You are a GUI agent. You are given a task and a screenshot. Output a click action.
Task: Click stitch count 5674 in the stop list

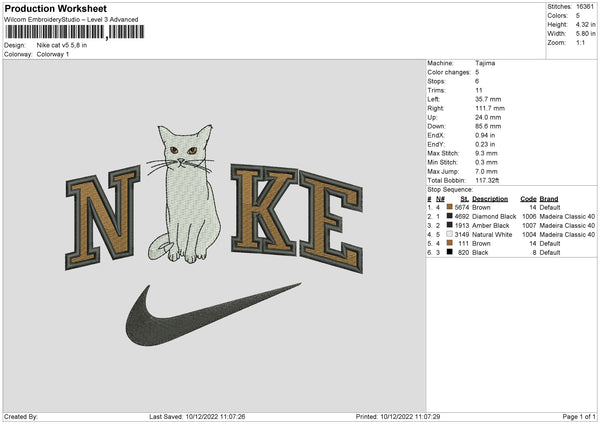coord(462,207)
